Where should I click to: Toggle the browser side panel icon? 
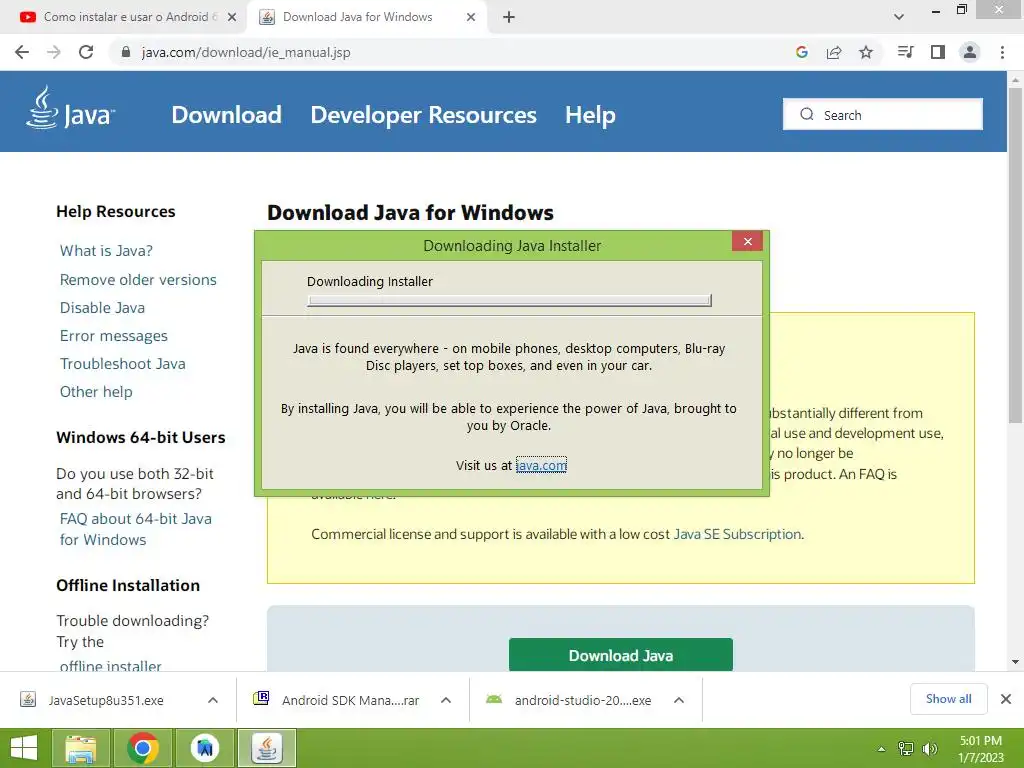click(938, 52)
